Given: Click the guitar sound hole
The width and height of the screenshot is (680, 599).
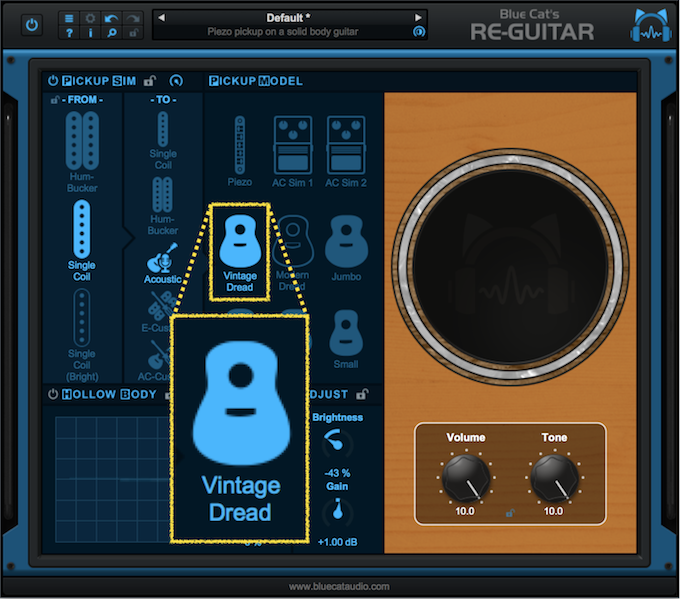Looking at the screenshot, I should coord(510,266).
